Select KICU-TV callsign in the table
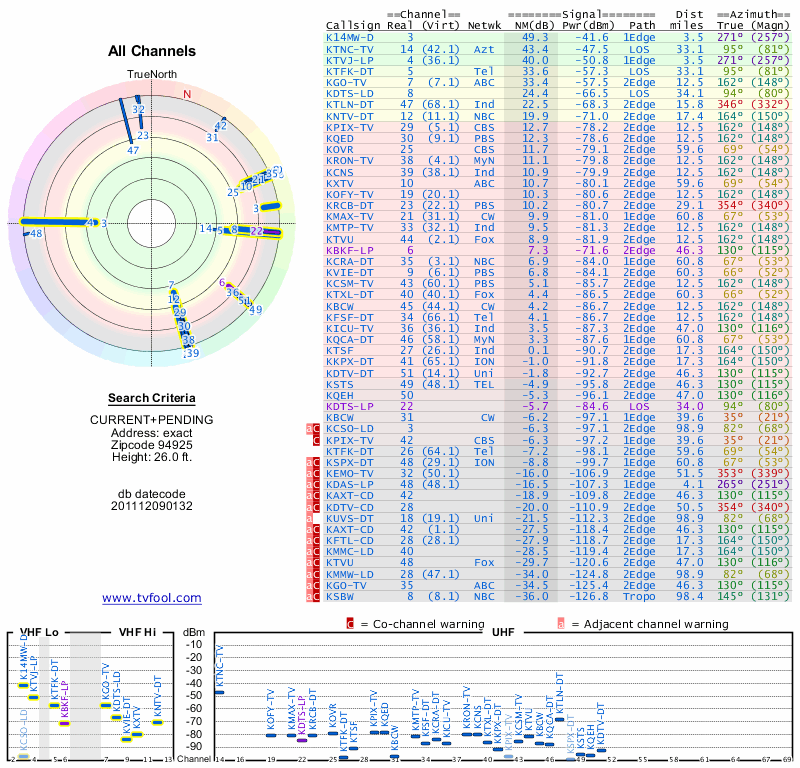Viewport: 800px width, 768px height. coord(350,328)
